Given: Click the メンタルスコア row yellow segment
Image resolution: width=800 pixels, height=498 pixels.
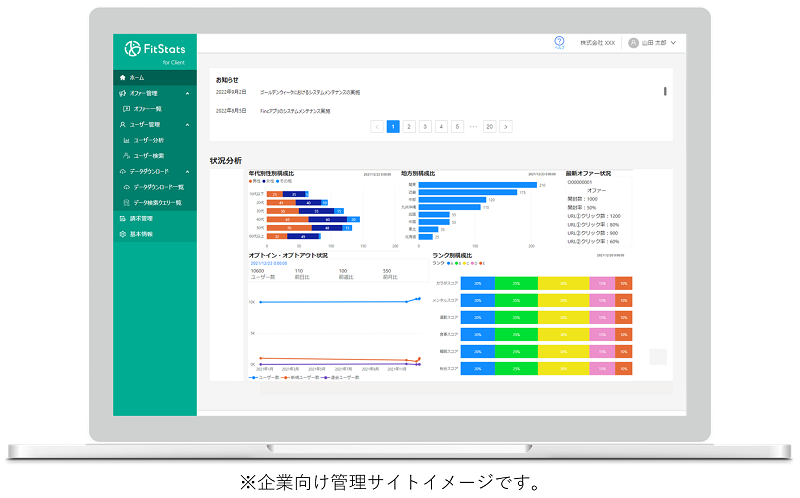Looking at the screenshot, I should point(563,301).
